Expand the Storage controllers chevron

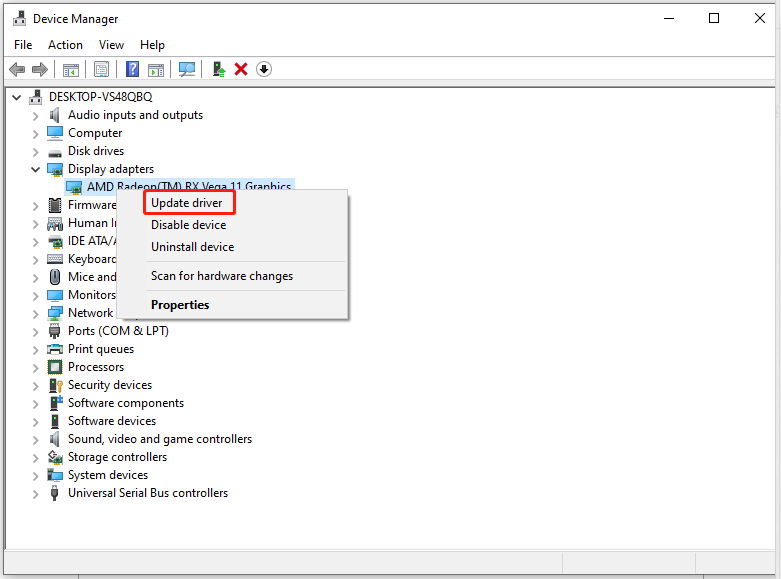pyautogui.click(x=35, y=458)
